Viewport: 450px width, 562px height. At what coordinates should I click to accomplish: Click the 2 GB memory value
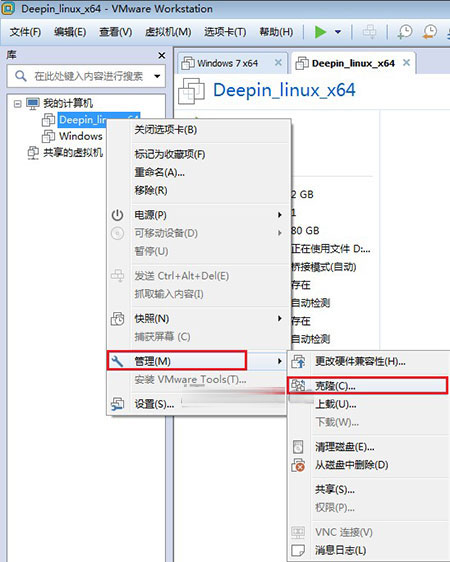302,195
